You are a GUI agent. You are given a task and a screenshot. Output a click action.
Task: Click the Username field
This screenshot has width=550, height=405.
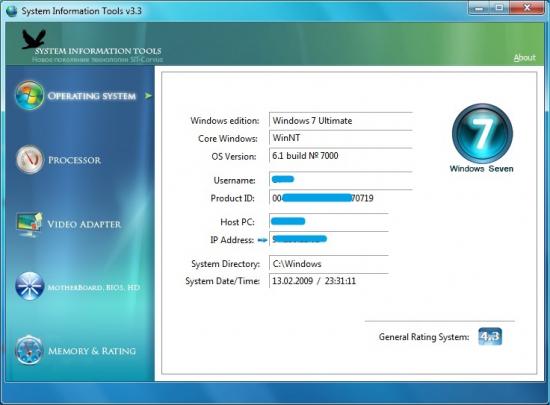[341, 180]
